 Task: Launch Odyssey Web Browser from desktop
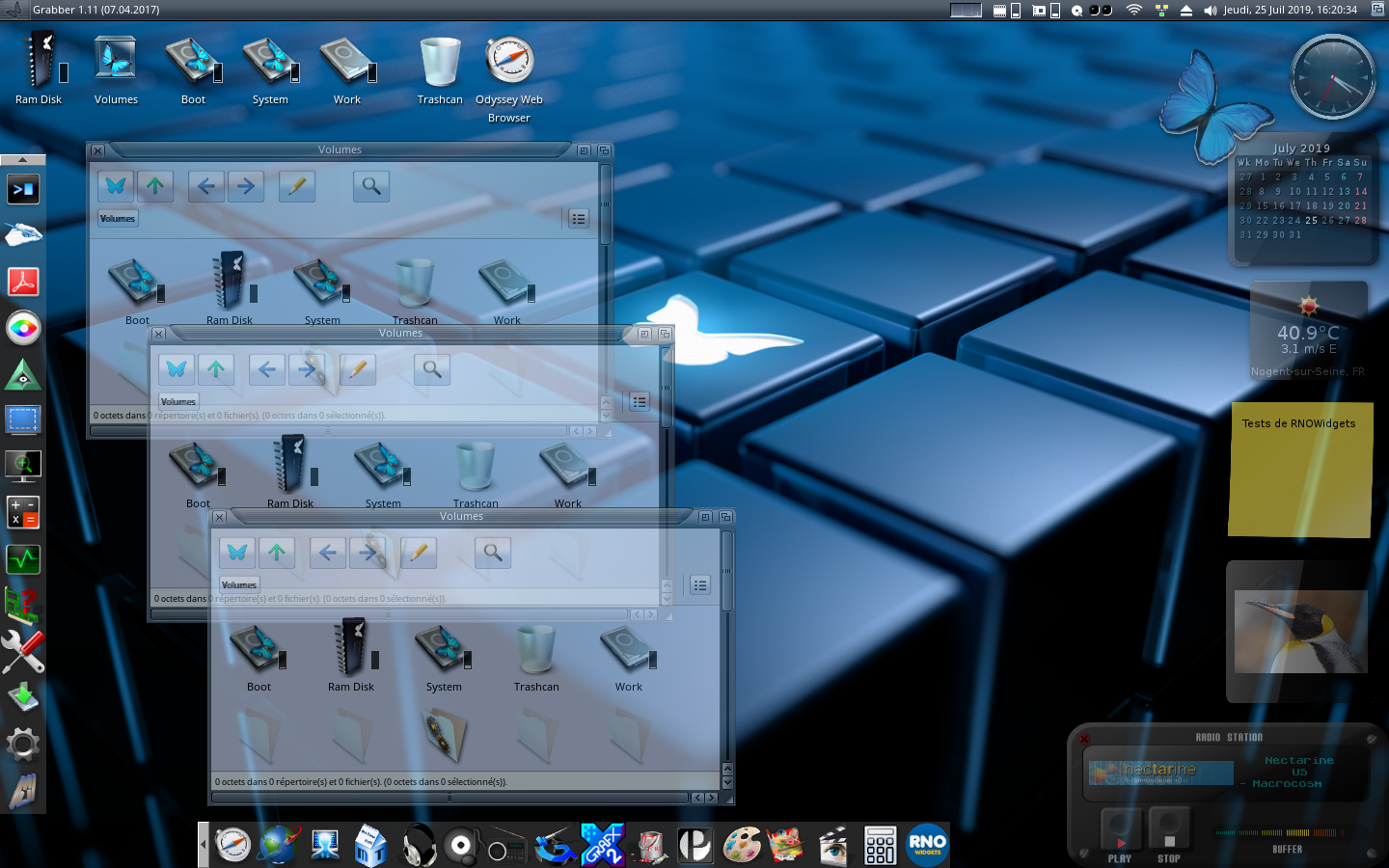click(x=509, y=60)
